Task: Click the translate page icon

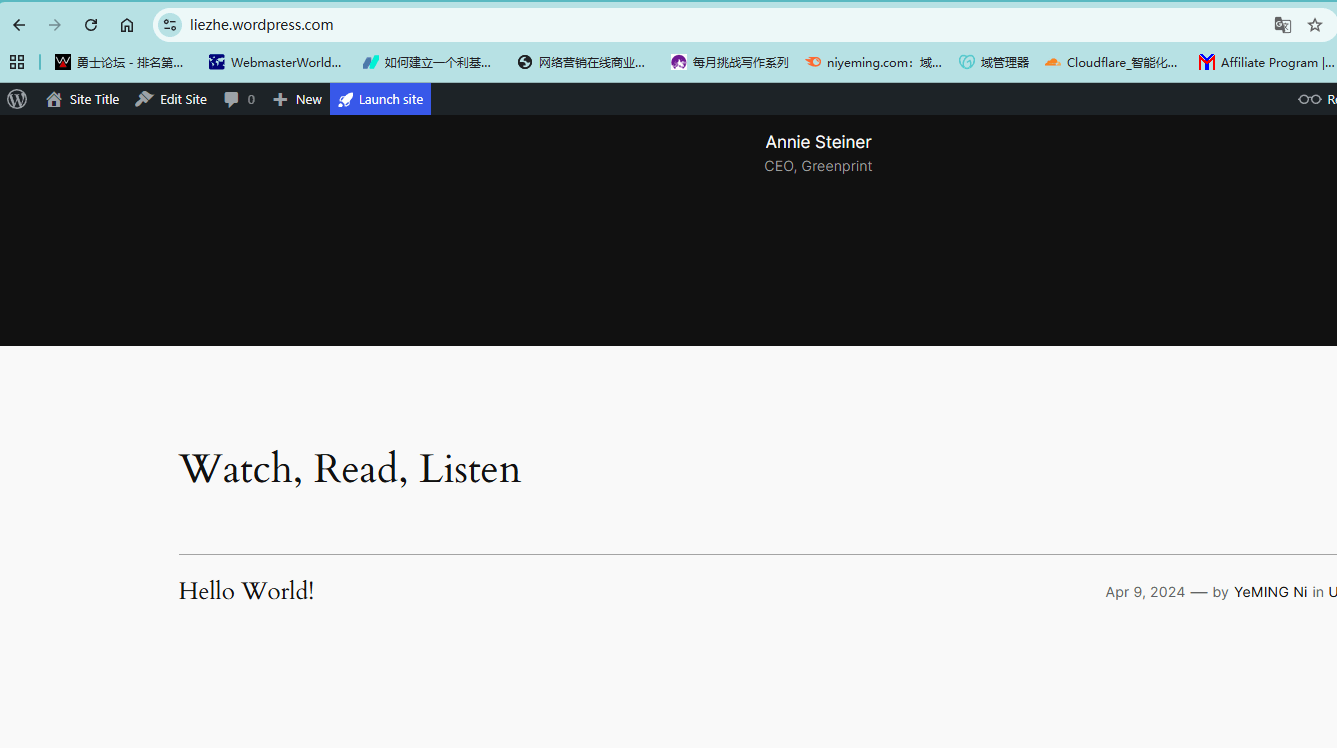Action: coord(1282,25)
